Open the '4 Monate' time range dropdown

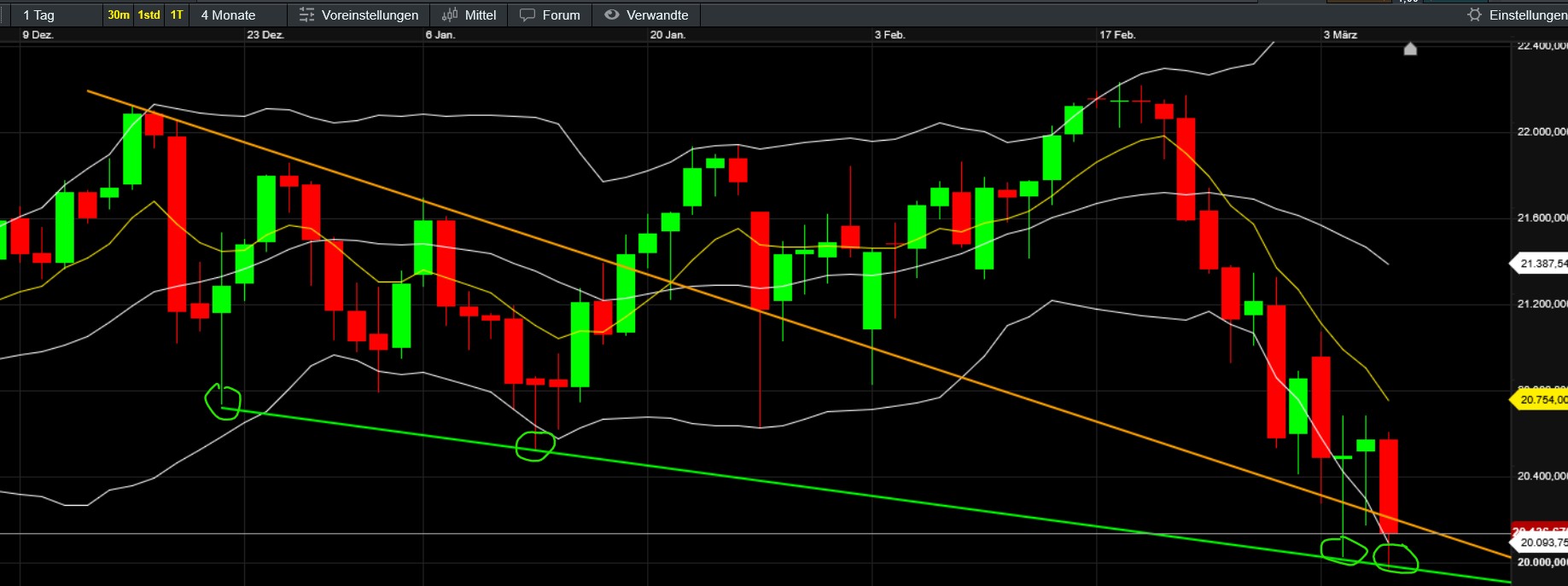(239, 15)
